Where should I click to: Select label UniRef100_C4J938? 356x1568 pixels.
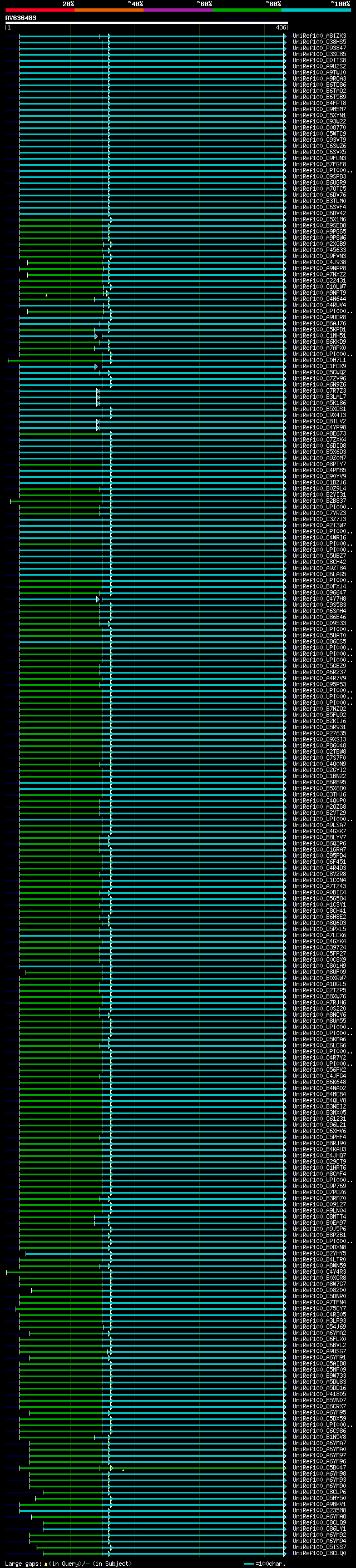coord(319,263)
